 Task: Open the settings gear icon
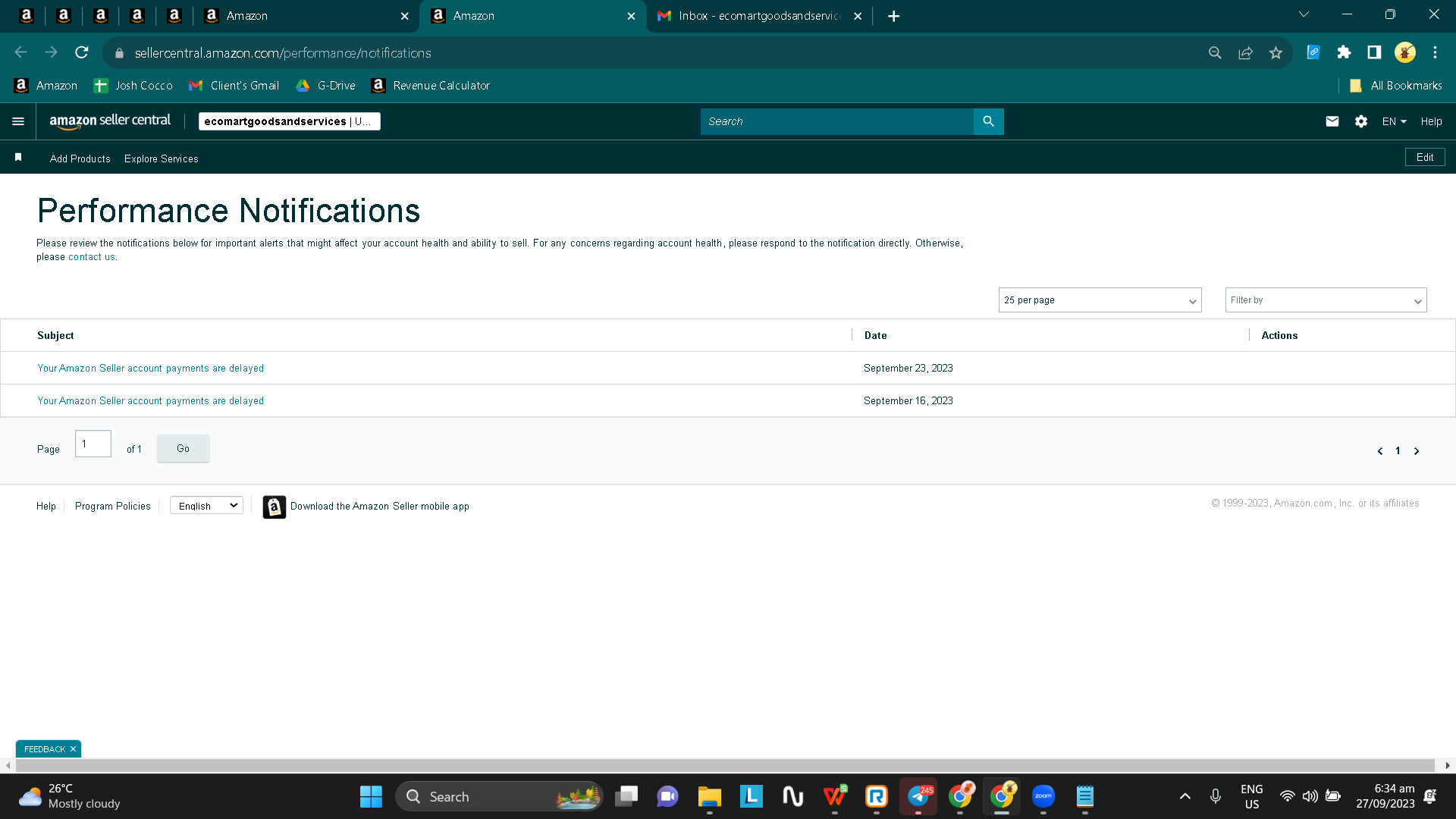1361,121
